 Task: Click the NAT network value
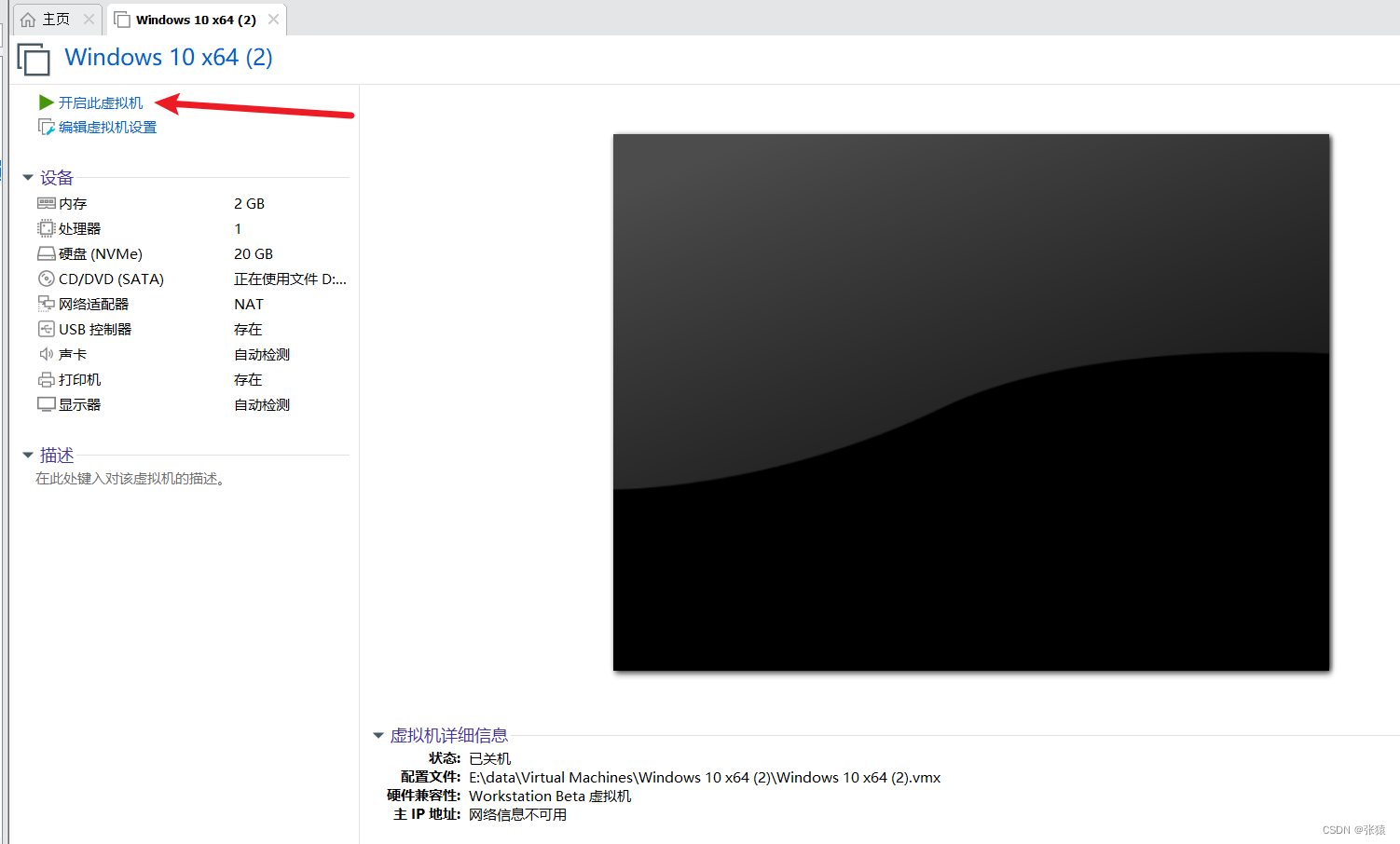click(x=249, y=304)
